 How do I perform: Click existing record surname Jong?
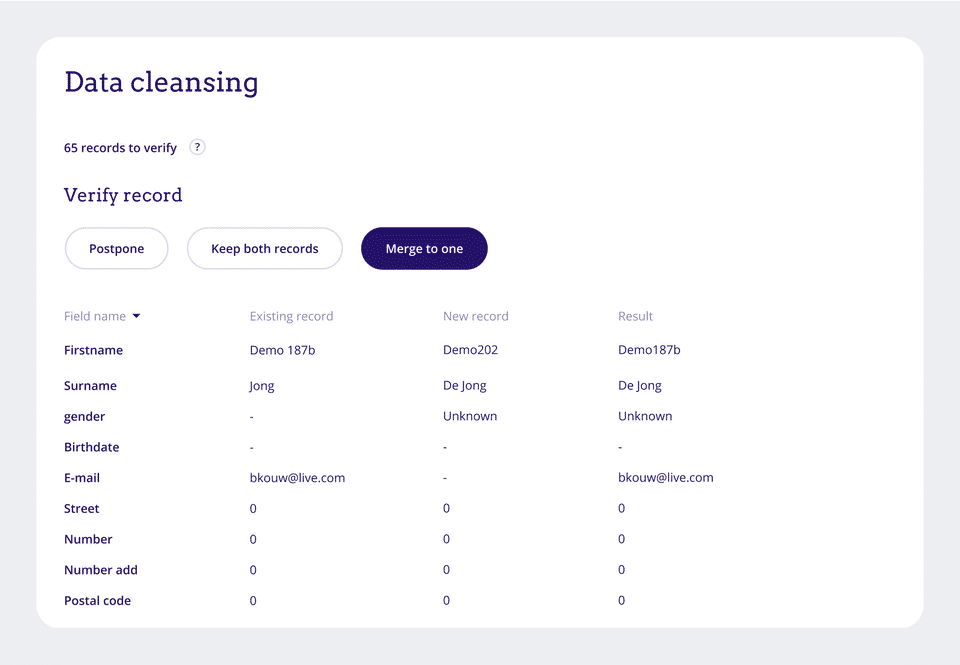(261, 386)
